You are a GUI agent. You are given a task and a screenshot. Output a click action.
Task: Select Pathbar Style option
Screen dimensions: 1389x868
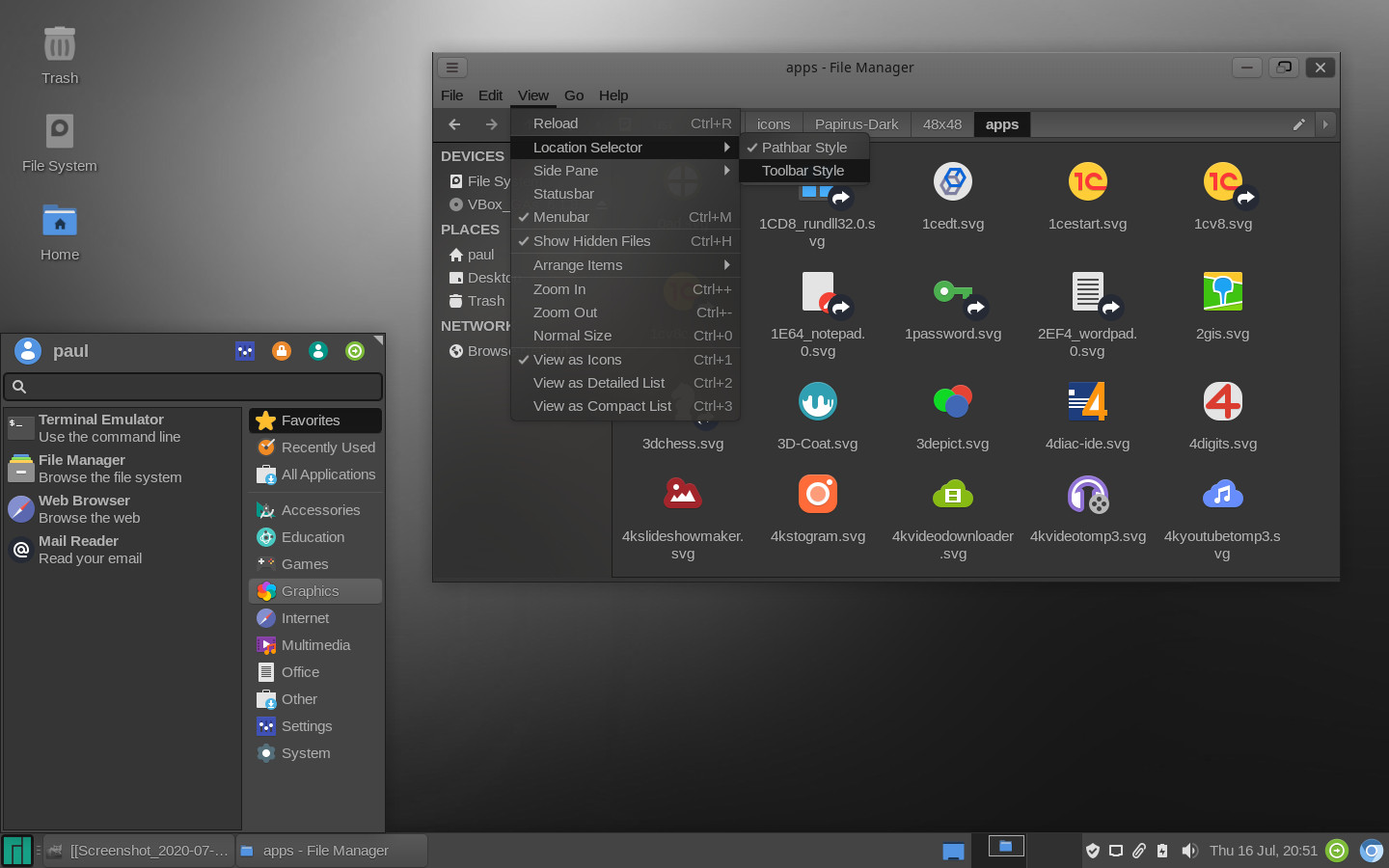(804, 148)
